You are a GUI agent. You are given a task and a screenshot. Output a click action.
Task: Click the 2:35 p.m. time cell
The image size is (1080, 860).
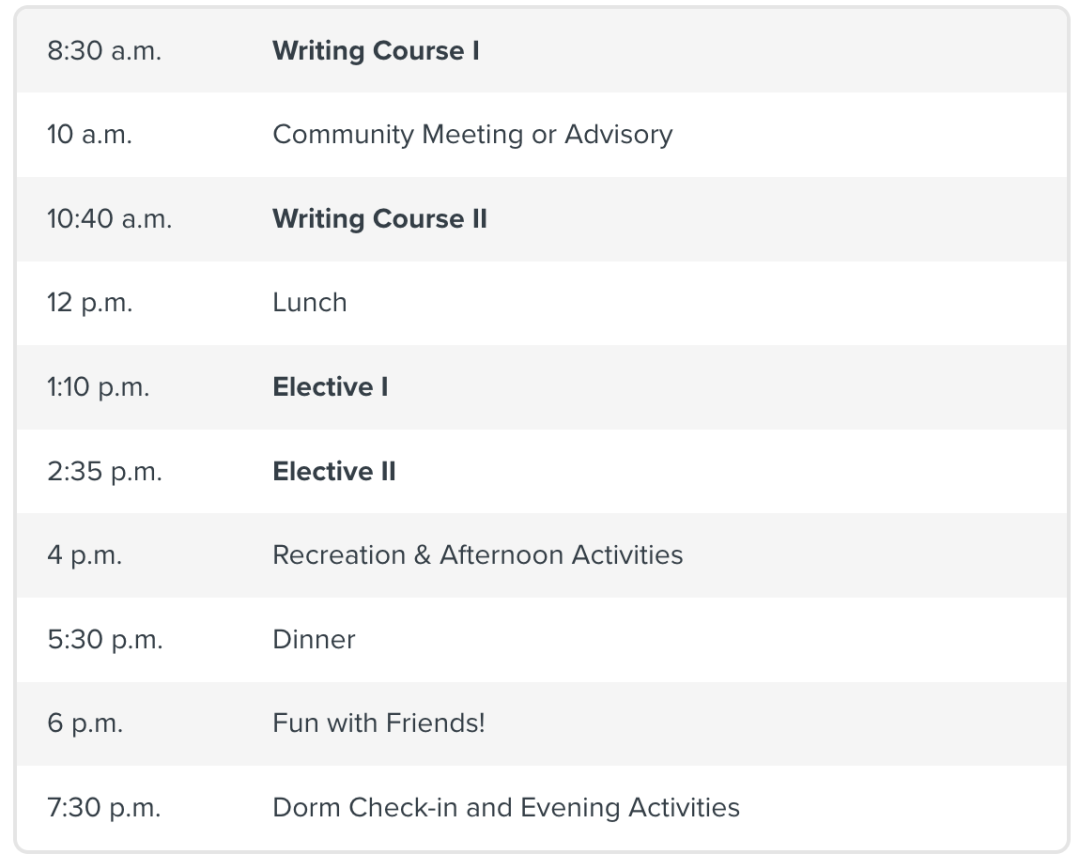pyautogui.click(x=105, y=471)
